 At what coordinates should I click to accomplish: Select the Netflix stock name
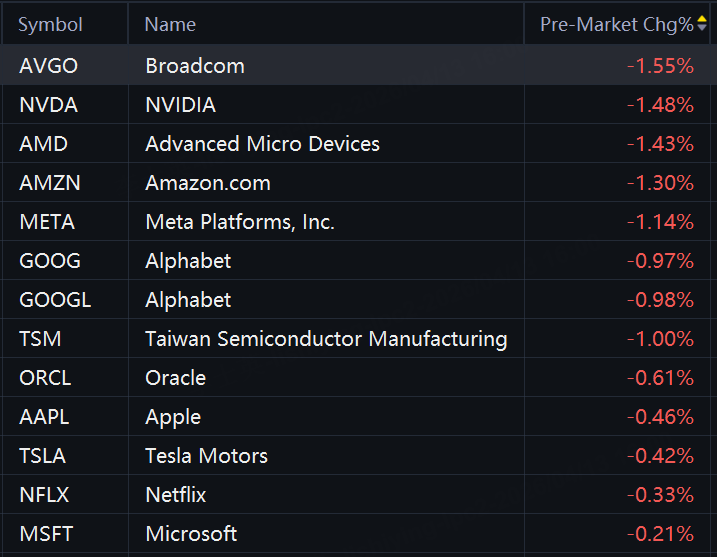click(176, 495)
